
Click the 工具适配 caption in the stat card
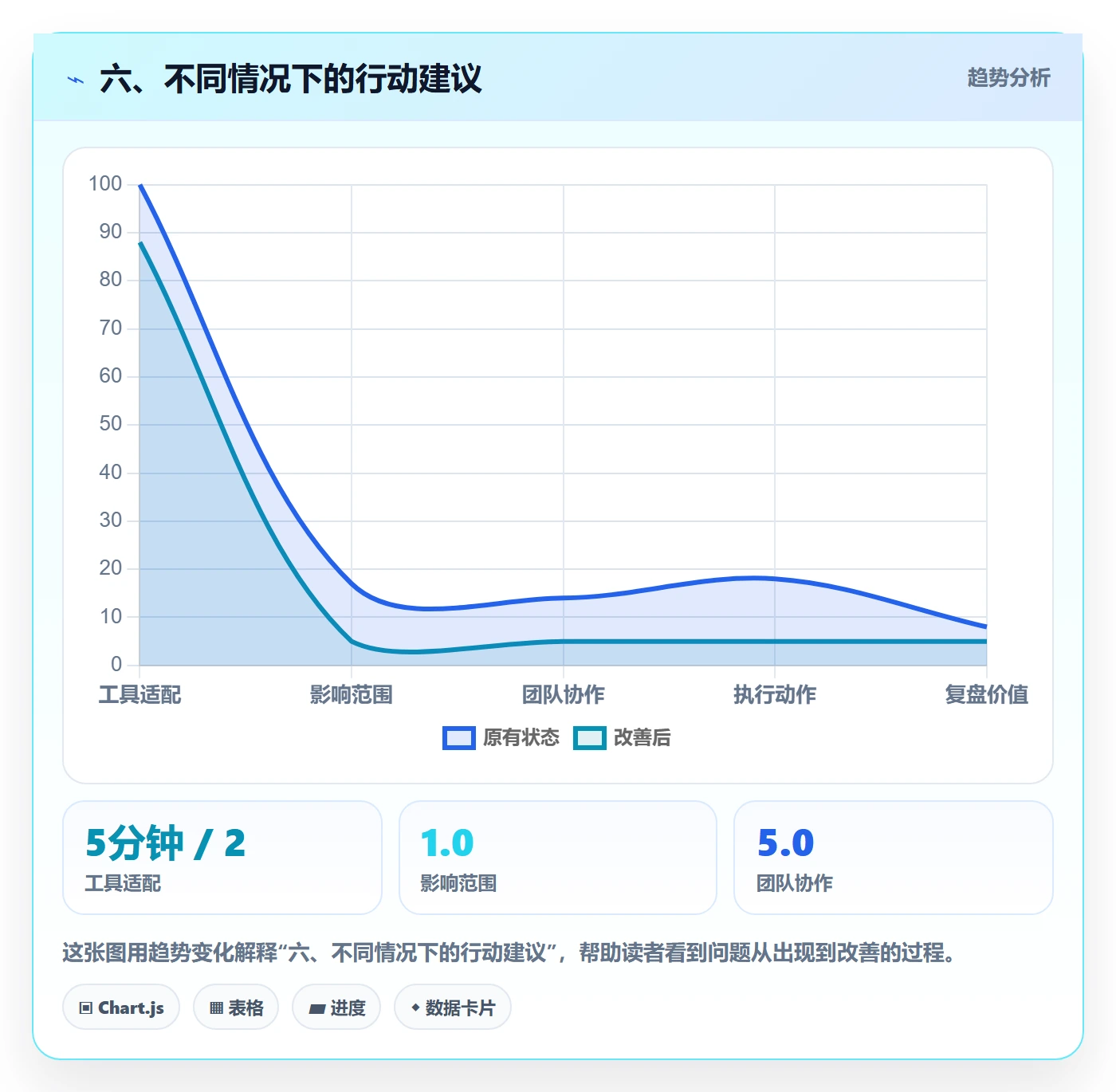pos(124,883)
